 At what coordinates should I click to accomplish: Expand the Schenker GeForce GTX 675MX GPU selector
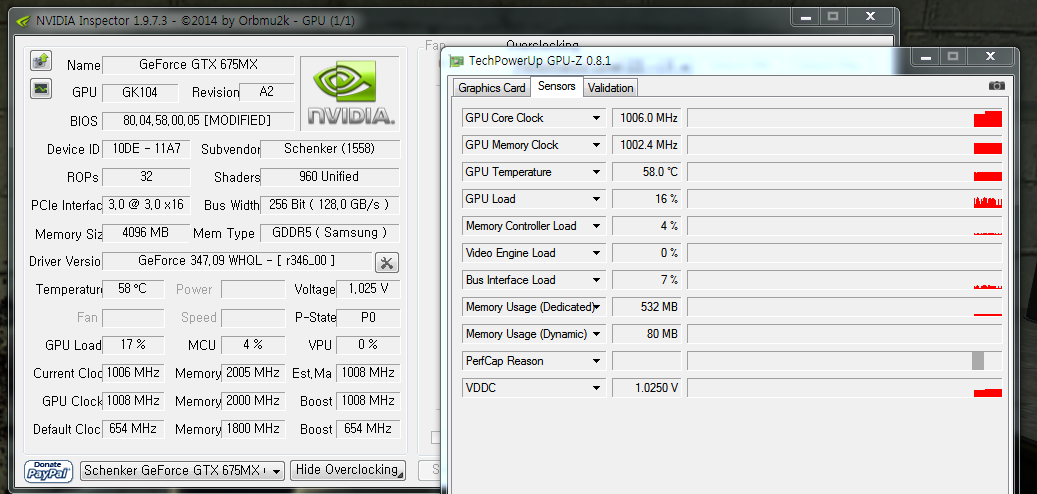pyautogui.click(x=276, y=471)
